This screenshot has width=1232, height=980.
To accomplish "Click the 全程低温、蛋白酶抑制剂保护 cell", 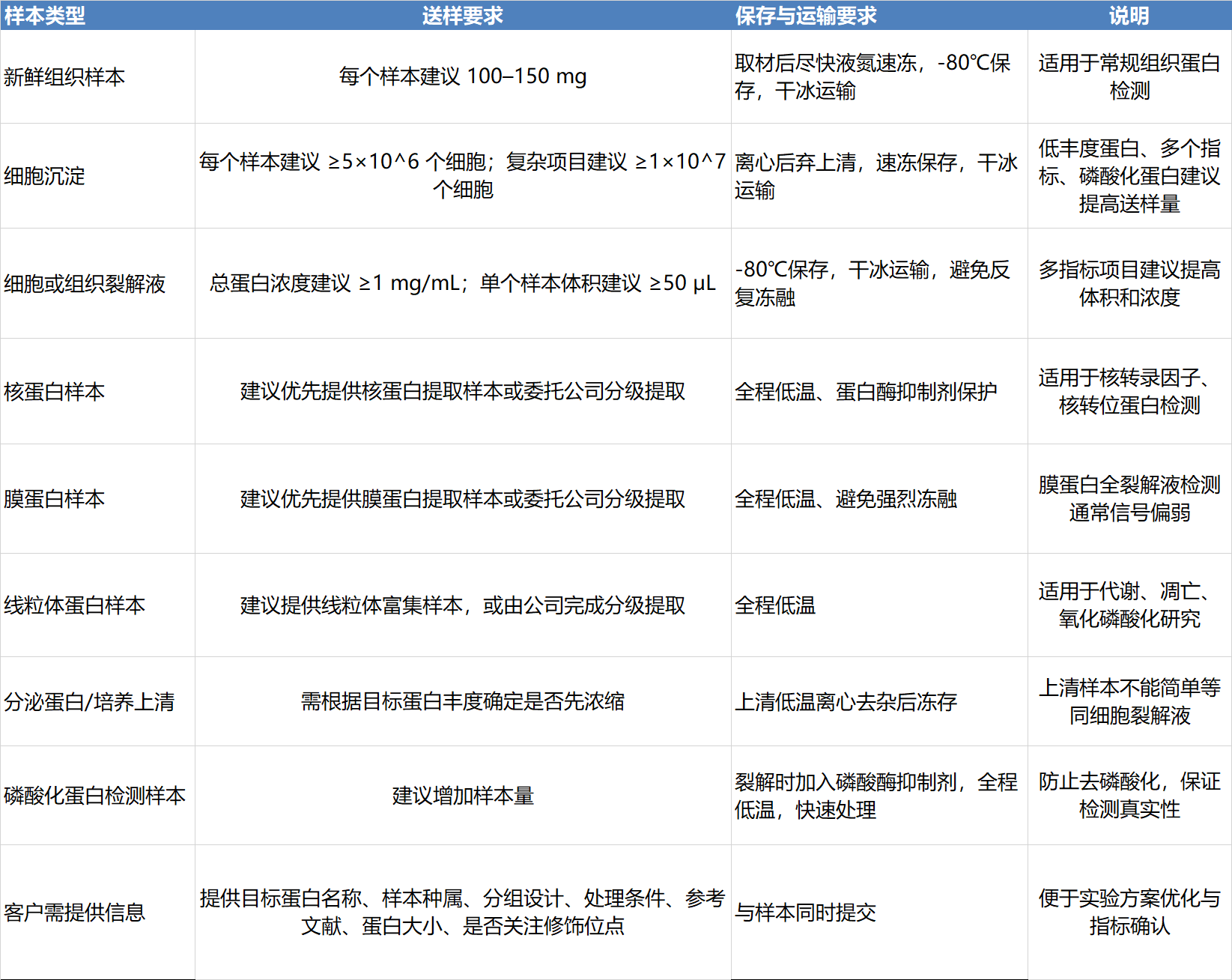I will click(x=866, y=392).
